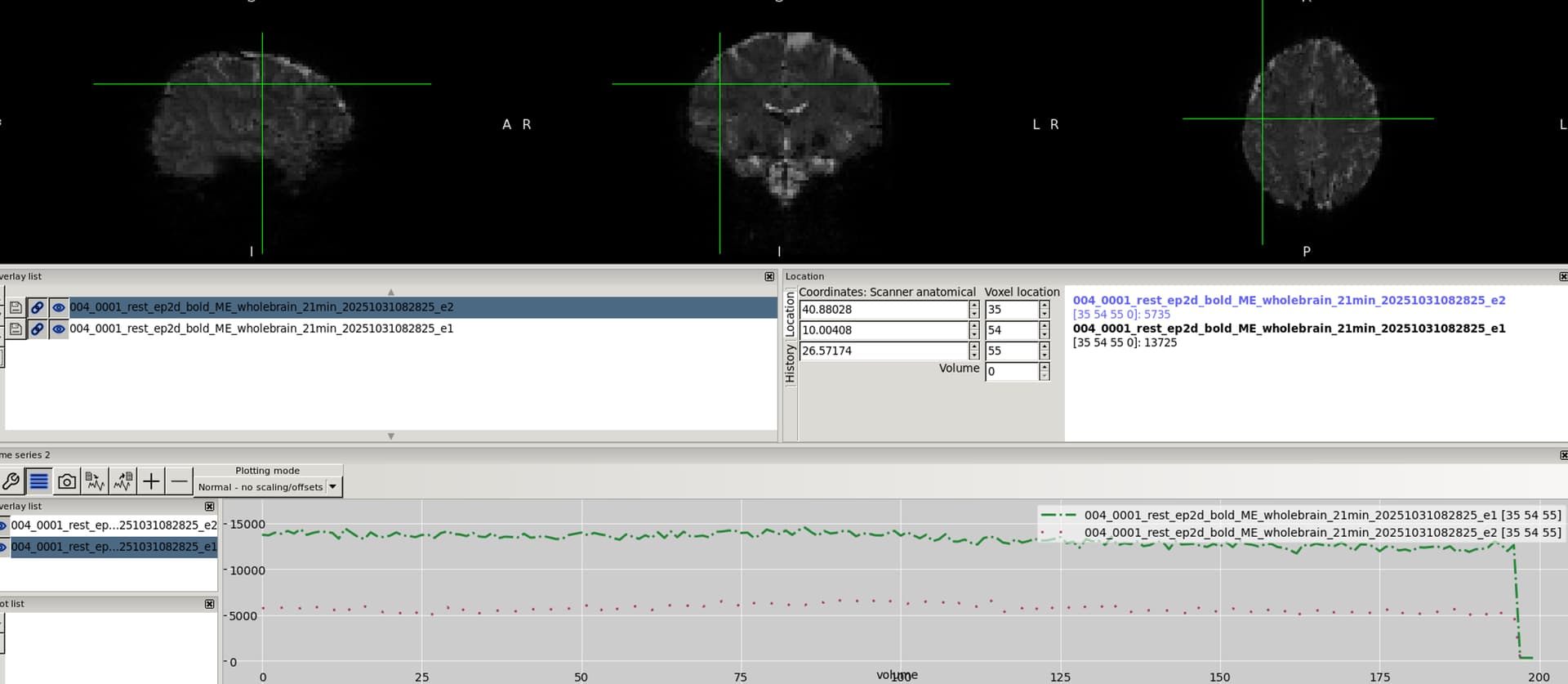Hide the e2 overlay using eye icon
This screenshot has height=684, width=1568.
[59, 307]
